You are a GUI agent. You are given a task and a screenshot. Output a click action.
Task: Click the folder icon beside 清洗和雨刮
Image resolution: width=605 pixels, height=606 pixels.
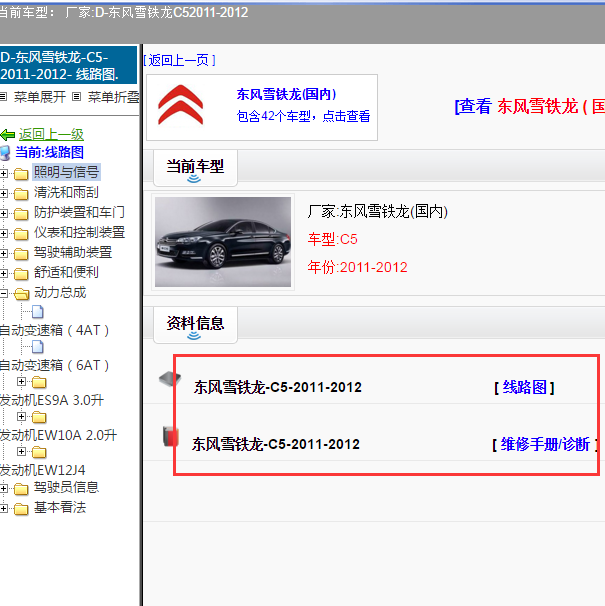[21, 193]
